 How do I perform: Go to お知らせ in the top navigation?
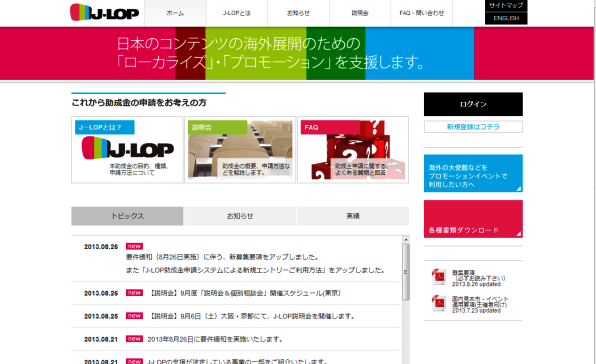coord(298,13)
